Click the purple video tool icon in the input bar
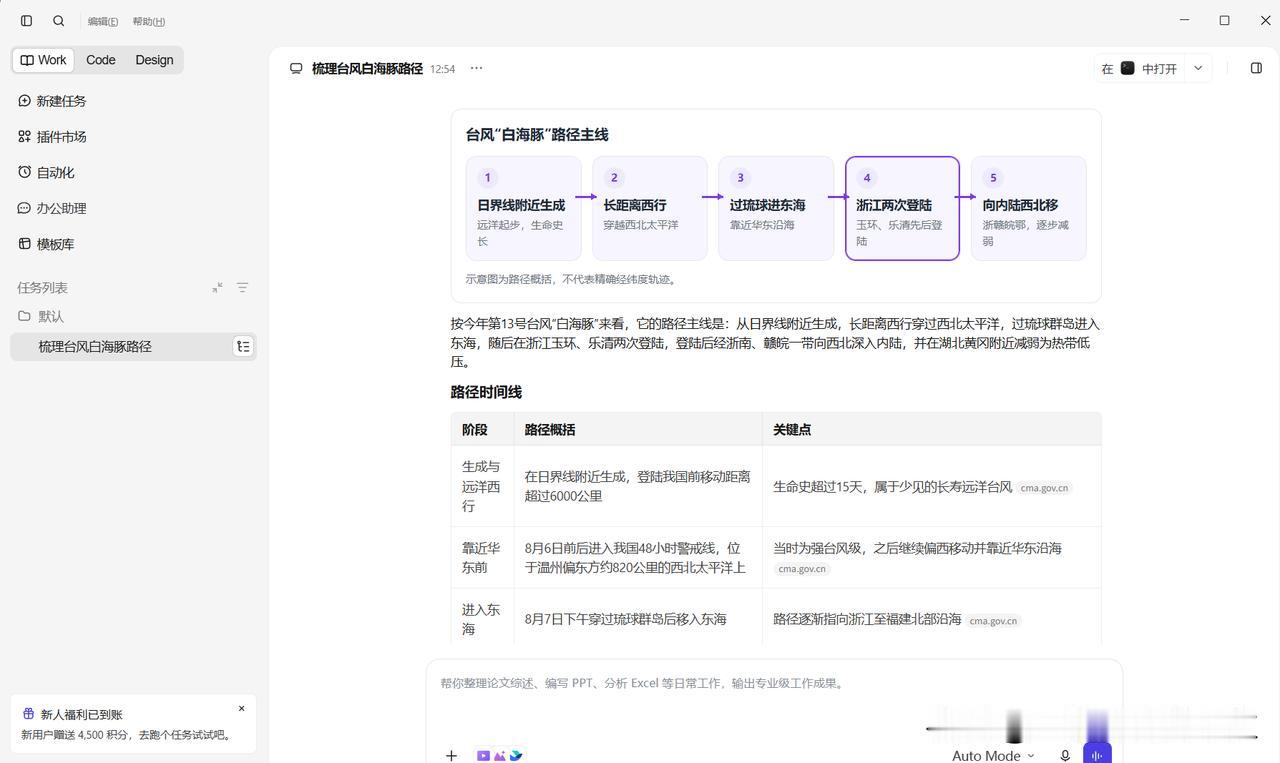Image resolution: width=1280 pixels, height=763 pixels. tap(483, 756)
